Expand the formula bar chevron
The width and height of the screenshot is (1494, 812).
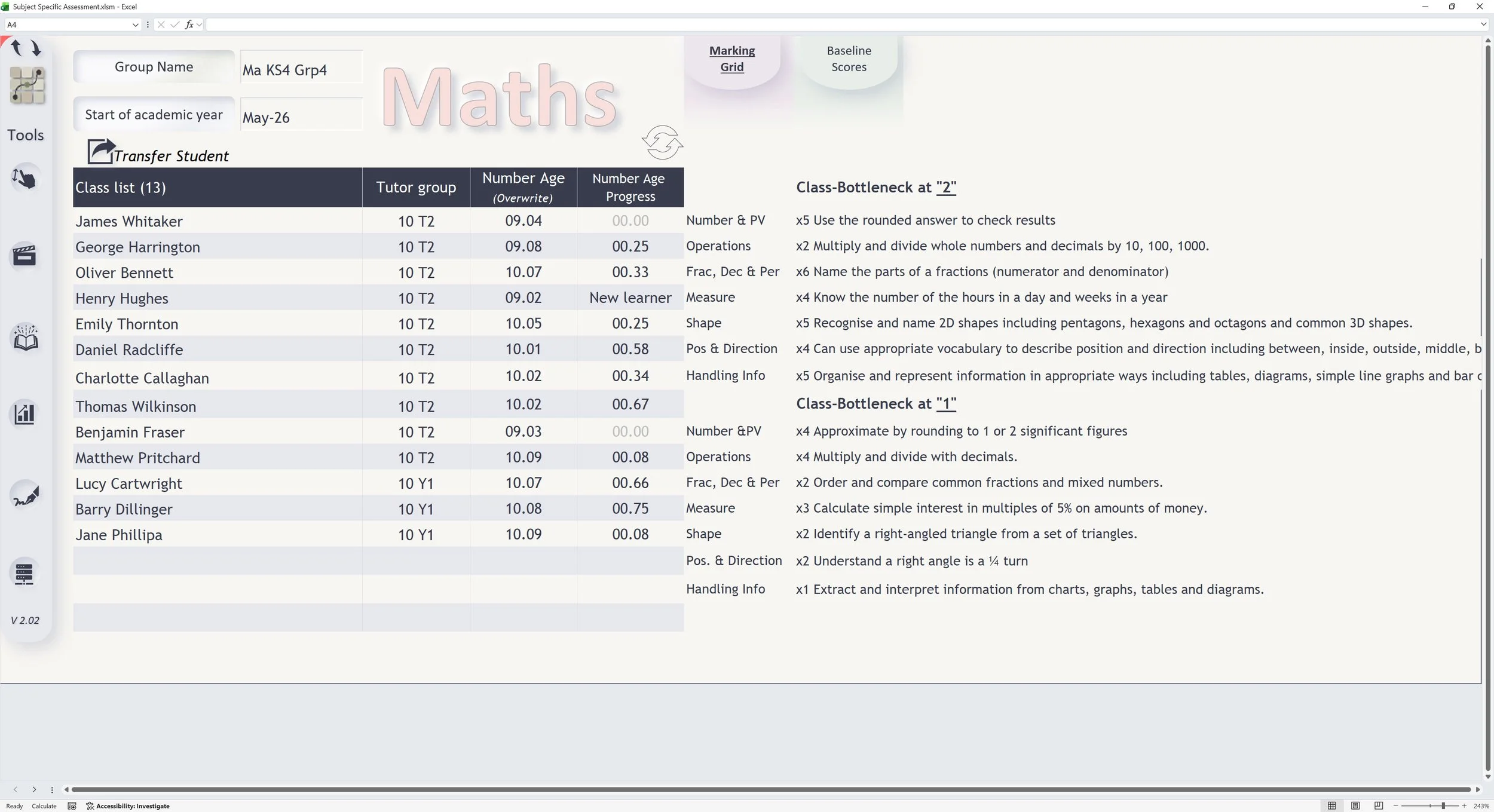[x=1483, y=24]
